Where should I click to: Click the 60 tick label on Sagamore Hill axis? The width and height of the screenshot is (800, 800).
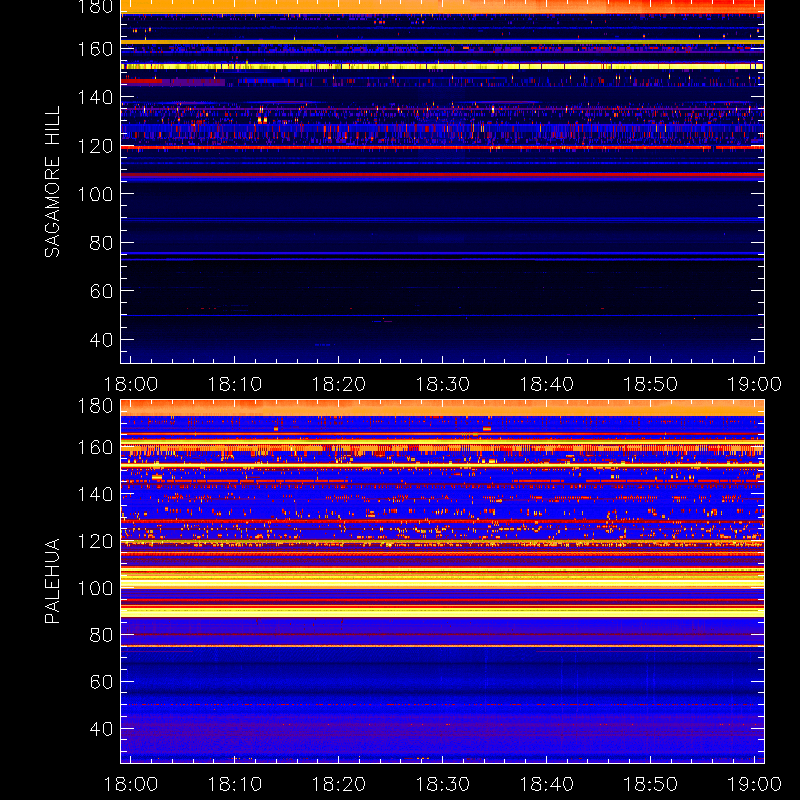pos(101,291)
